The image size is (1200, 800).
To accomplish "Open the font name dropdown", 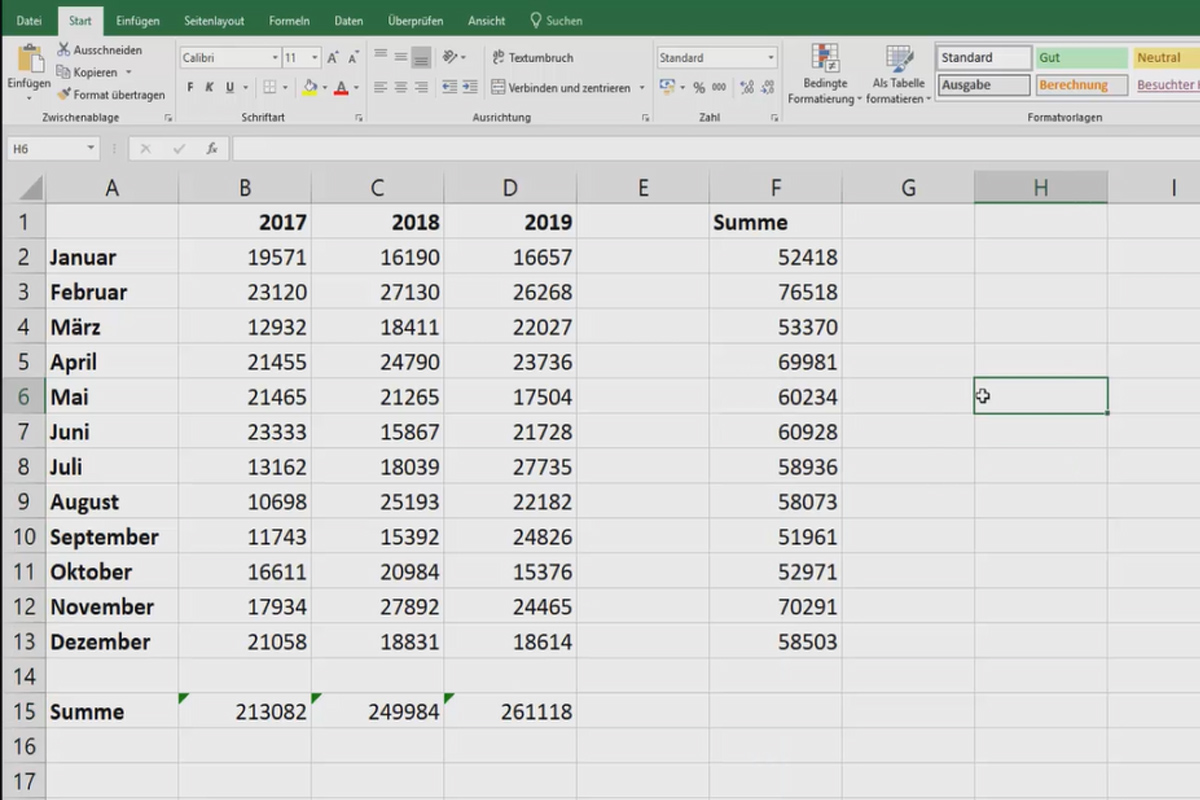I will pos(273,57).
